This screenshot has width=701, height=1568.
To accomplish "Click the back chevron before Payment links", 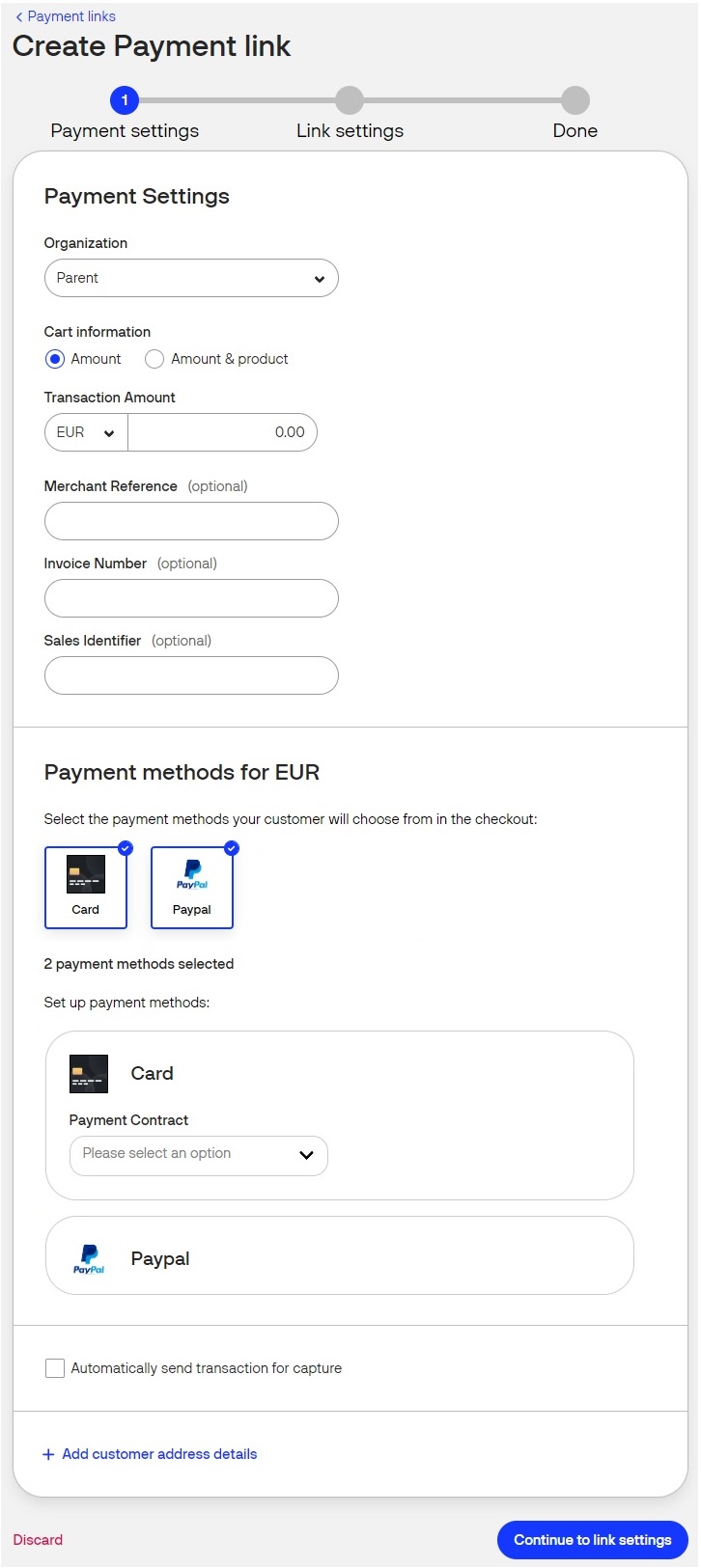I will pos(17,15).
